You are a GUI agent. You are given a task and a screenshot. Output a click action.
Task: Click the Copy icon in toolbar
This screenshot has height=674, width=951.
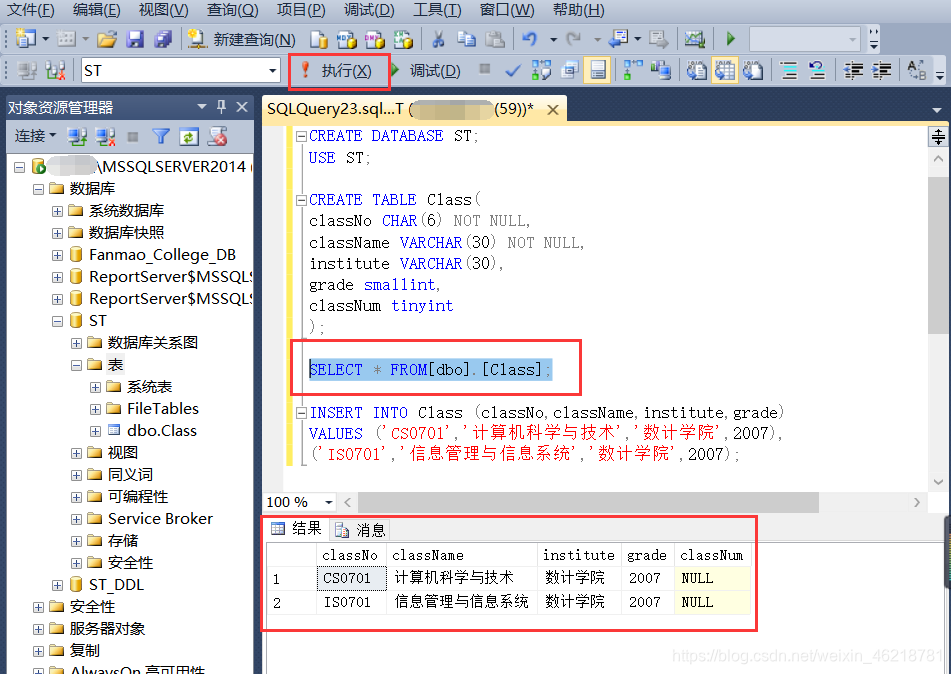coord(466,39)
